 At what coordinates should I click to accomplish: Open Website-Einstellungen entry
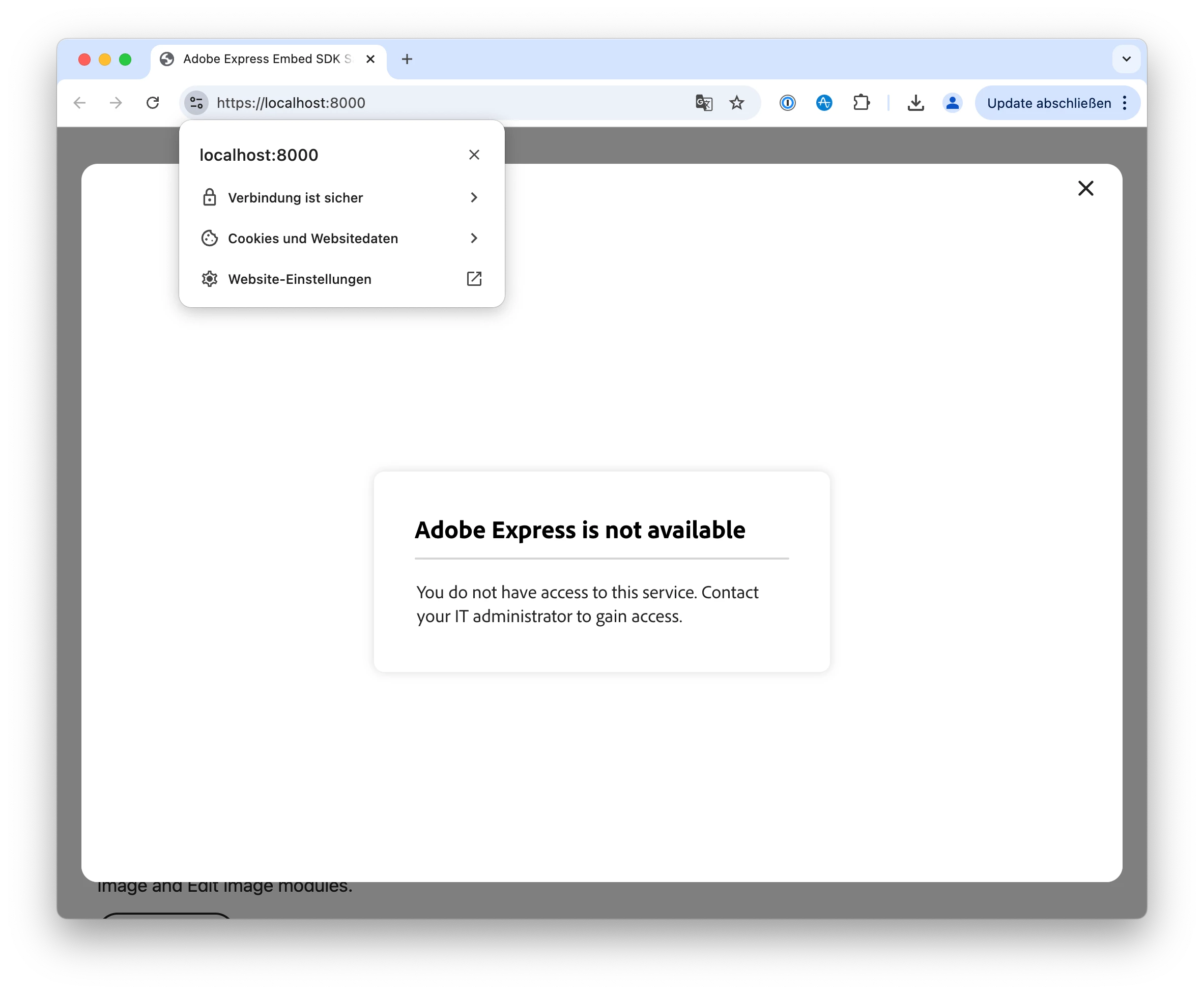tap(341, 279)
